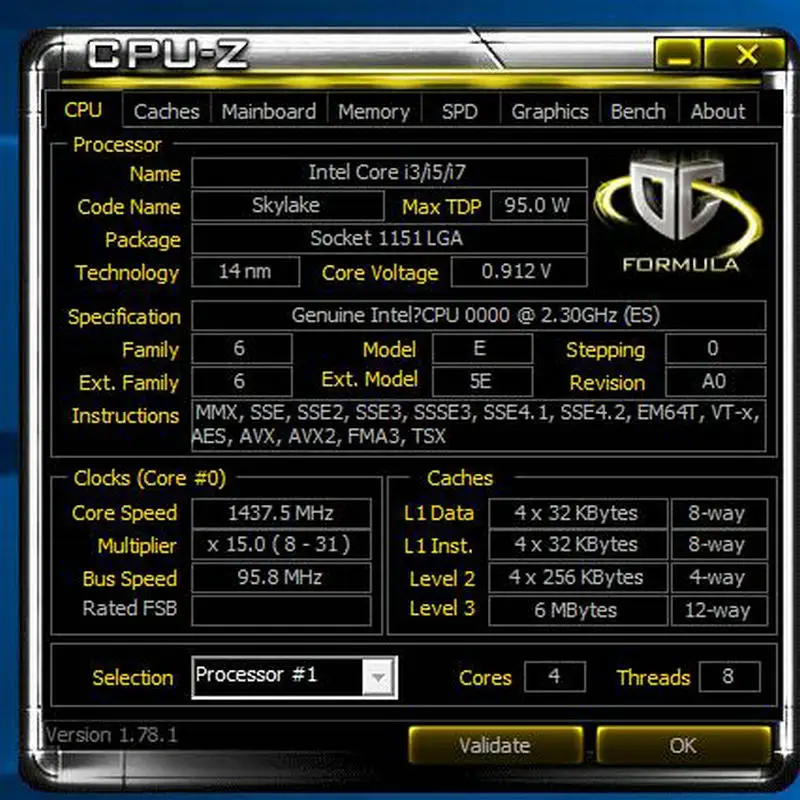Open the About tab

click(x=718, y=111)
